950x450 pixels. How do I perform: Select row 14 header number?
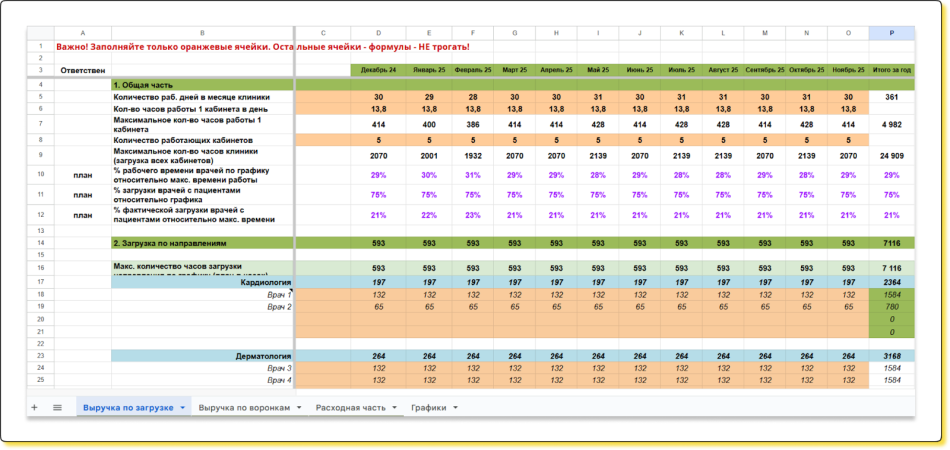41,243
